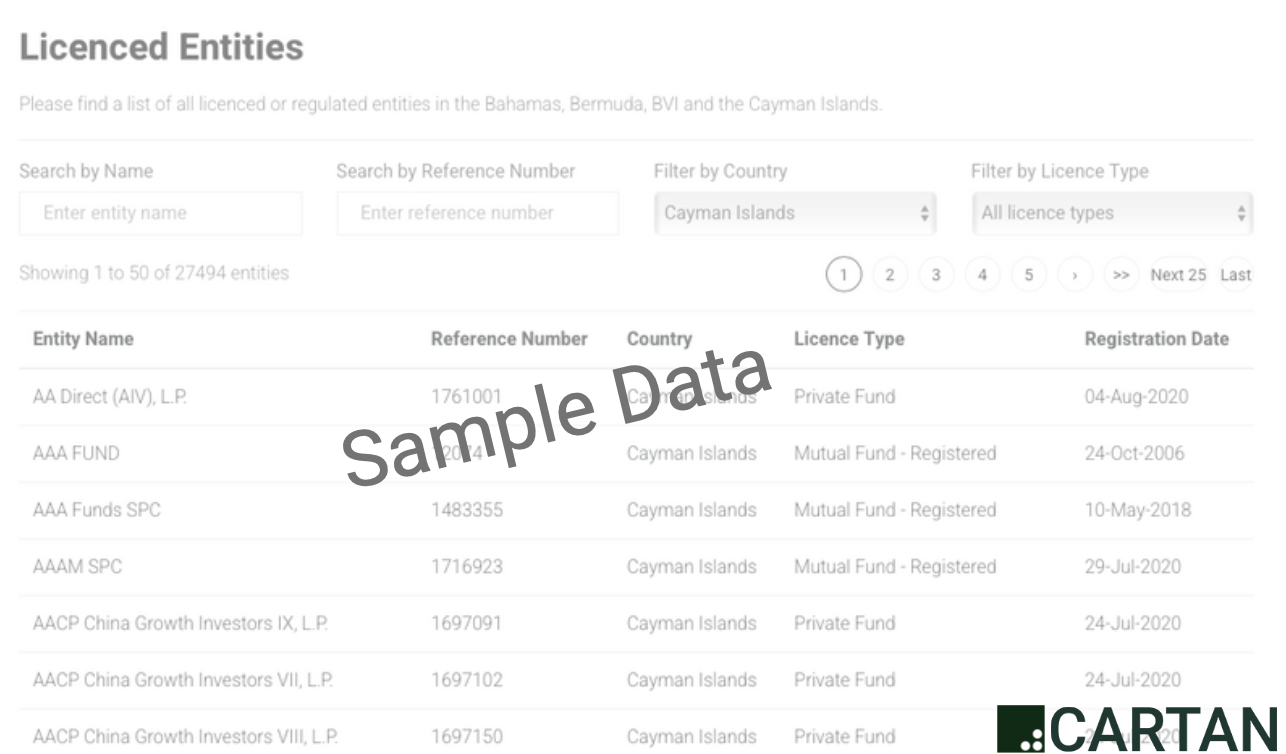This screenshot has width=1286, height=754.
Task: Switch to page 5
Action: 1028,275
